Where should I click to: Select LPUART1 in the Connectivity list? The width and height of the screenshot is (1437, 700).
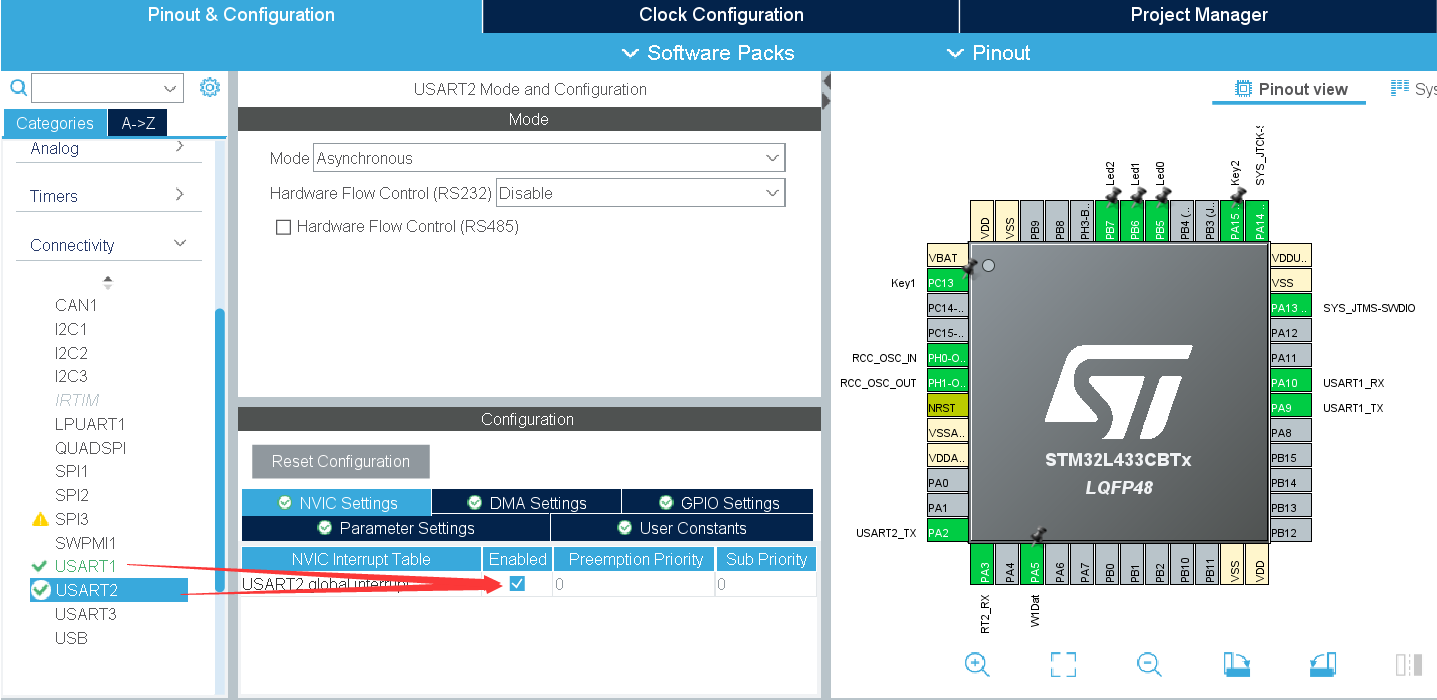[x=90, y=424]
